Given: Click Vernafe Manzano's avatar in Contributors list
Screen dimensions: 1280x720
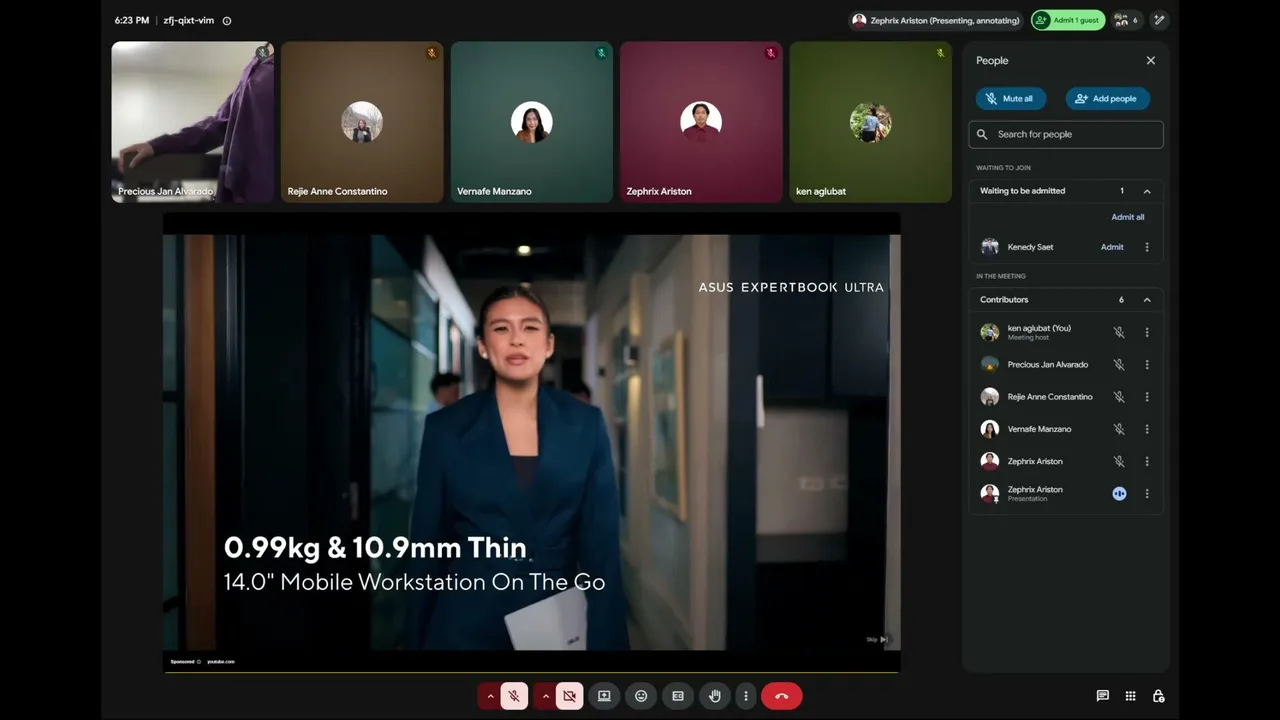Looking at the screenshot, I should (990, 429).
